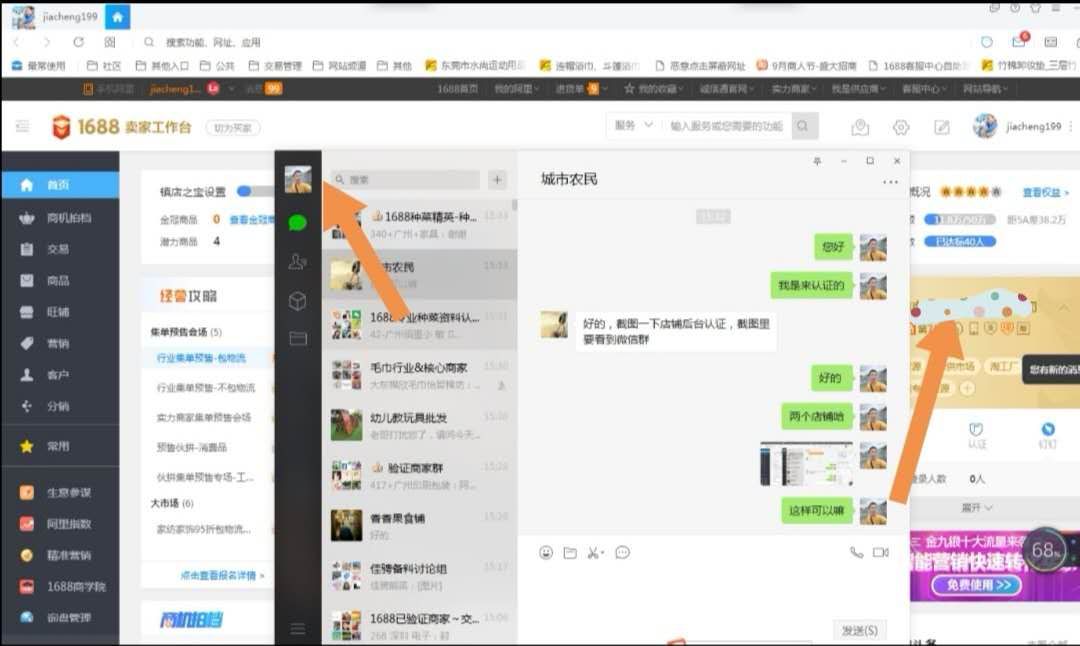Click 1688首页 in top nav bar

(x=458, y=89)
